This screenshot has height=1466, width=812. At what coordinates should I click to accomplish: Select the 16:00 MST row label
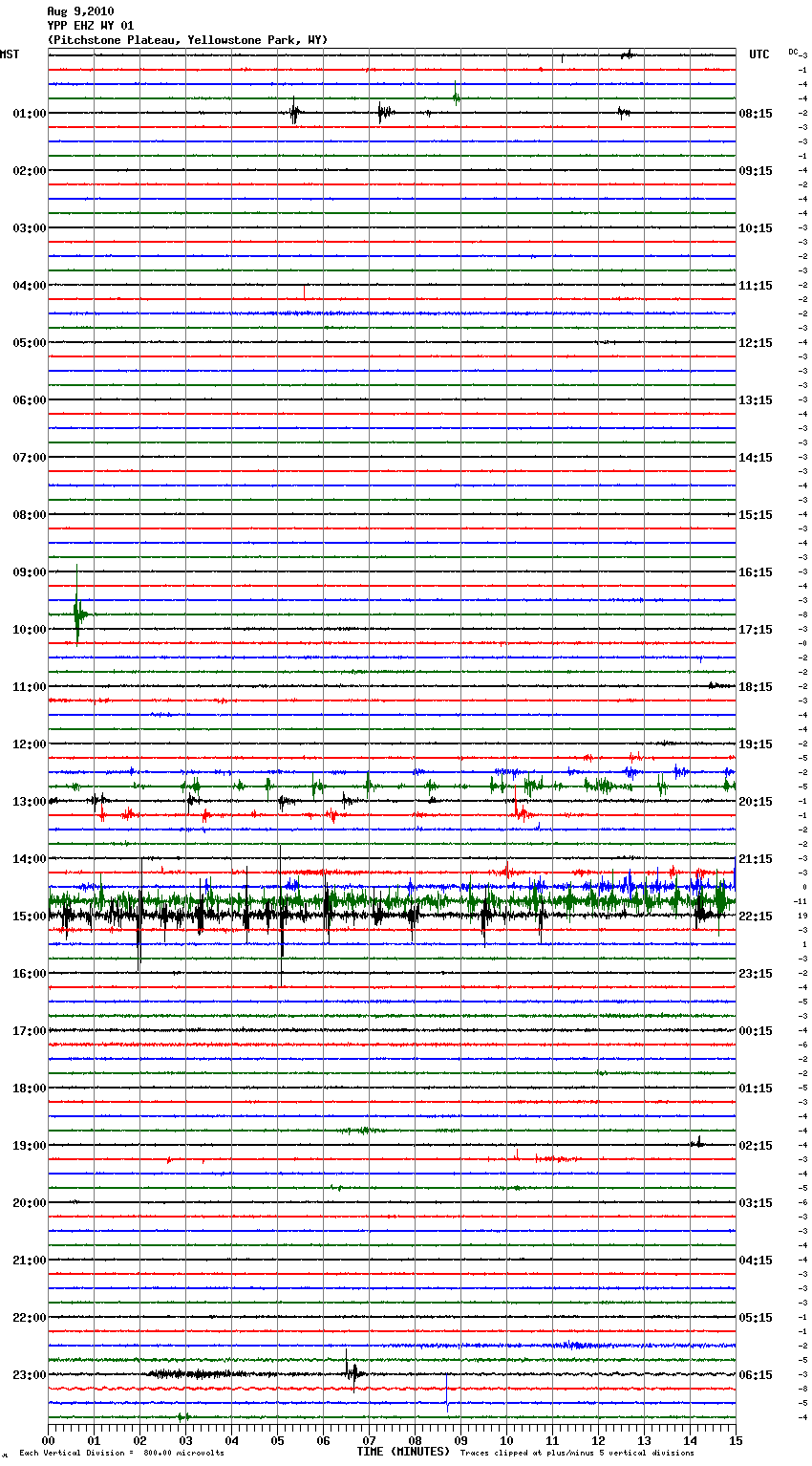[x=30, y=974]
